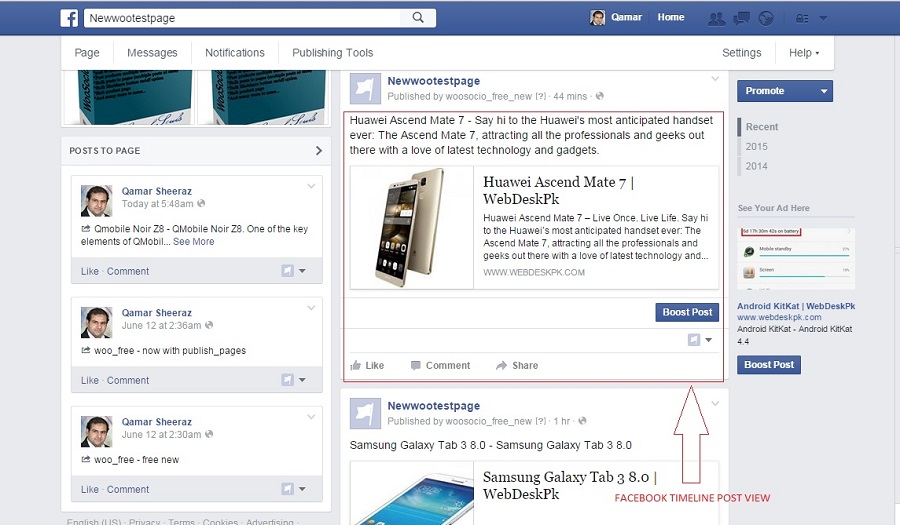The image size is (900, 525).
Task: Click Qamar profile picture in top bar
Action: pyautogui.click(x=597, y=18)
